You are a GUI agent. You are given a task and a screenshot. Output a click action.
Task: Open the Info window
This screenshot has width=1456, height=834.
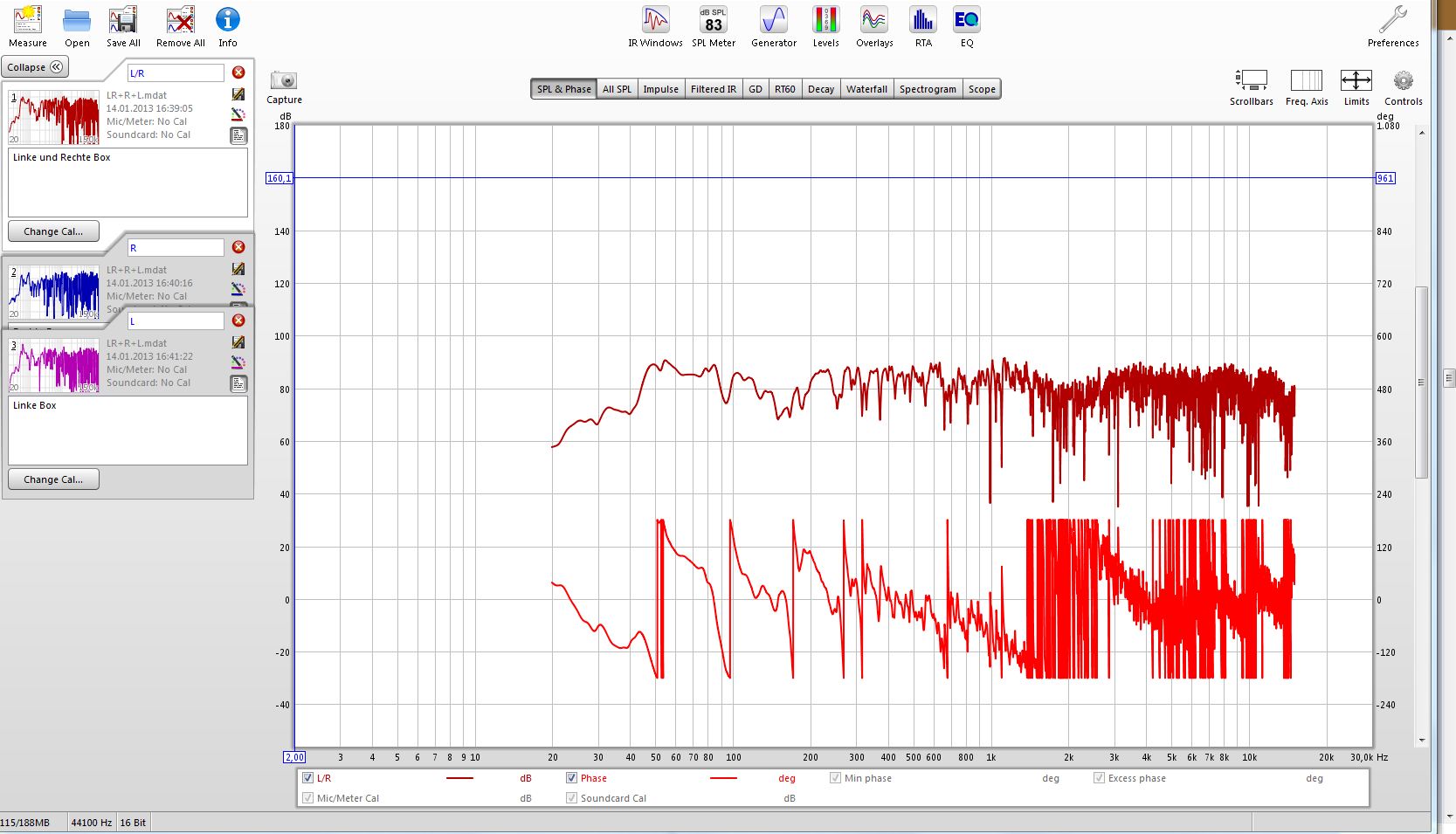coord(228,26)
